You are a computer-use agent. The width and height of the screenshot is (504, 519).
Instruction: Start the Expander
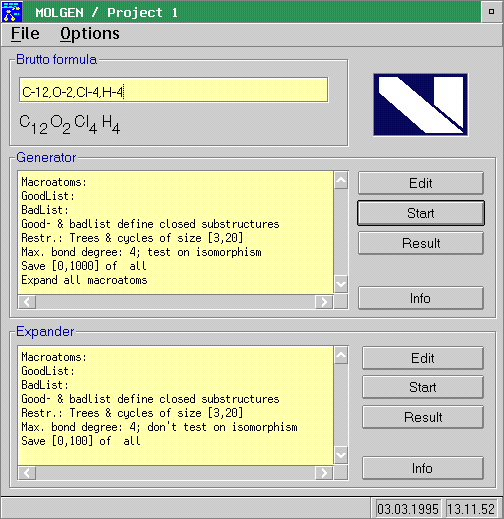point(423,387)
